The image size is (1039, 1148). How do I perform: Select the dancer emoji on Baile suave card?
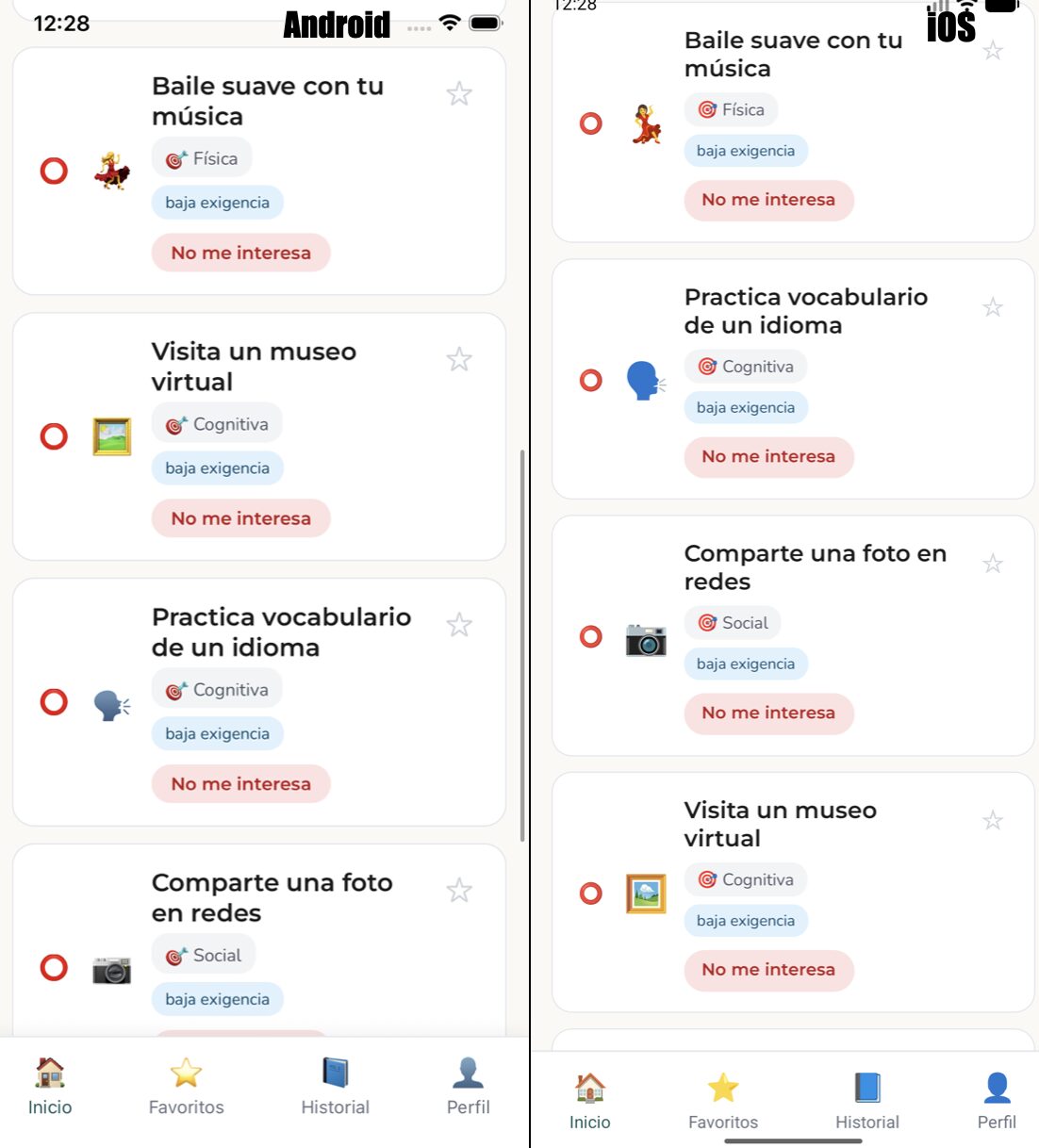click(x=111, y=172)
